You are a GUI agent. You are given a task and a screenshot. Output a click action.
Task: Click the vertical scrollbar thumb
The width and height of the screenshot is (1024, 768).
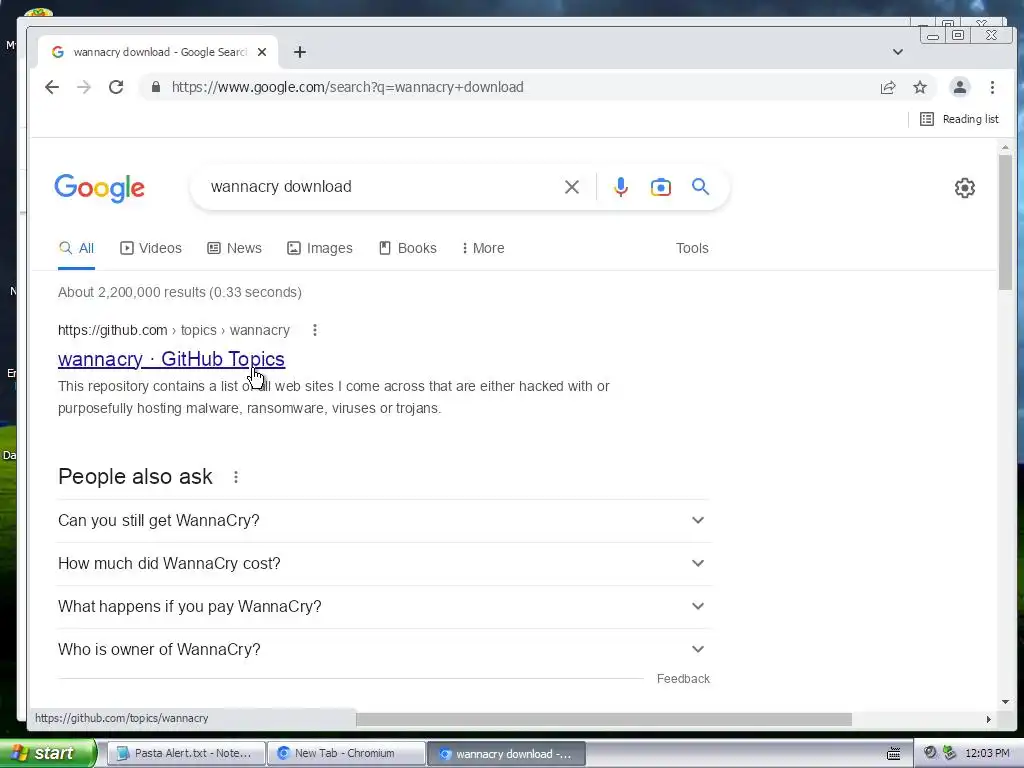(1005, 222)
